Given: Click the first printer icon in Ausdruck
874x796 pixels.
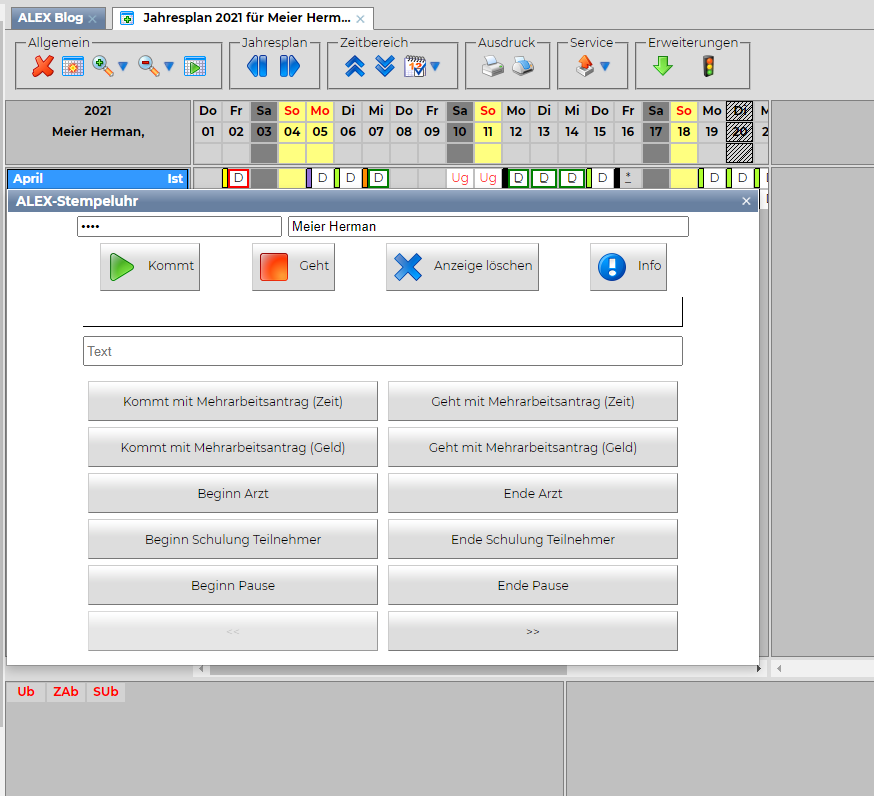Looking at the screenshot, I should click(x=492, y=67).
